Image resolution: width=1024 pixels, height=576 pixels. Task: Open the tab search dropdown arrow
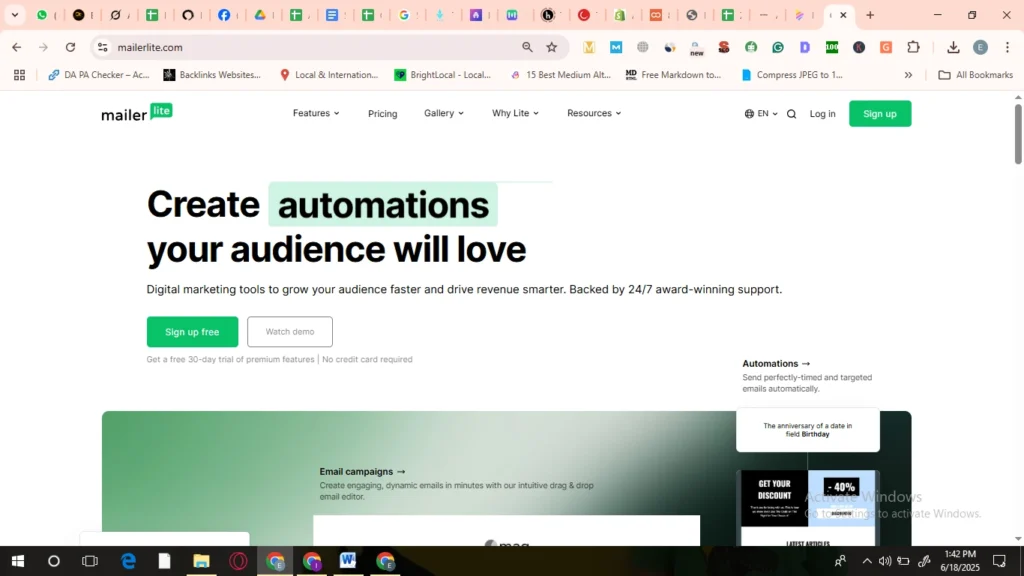14,15
